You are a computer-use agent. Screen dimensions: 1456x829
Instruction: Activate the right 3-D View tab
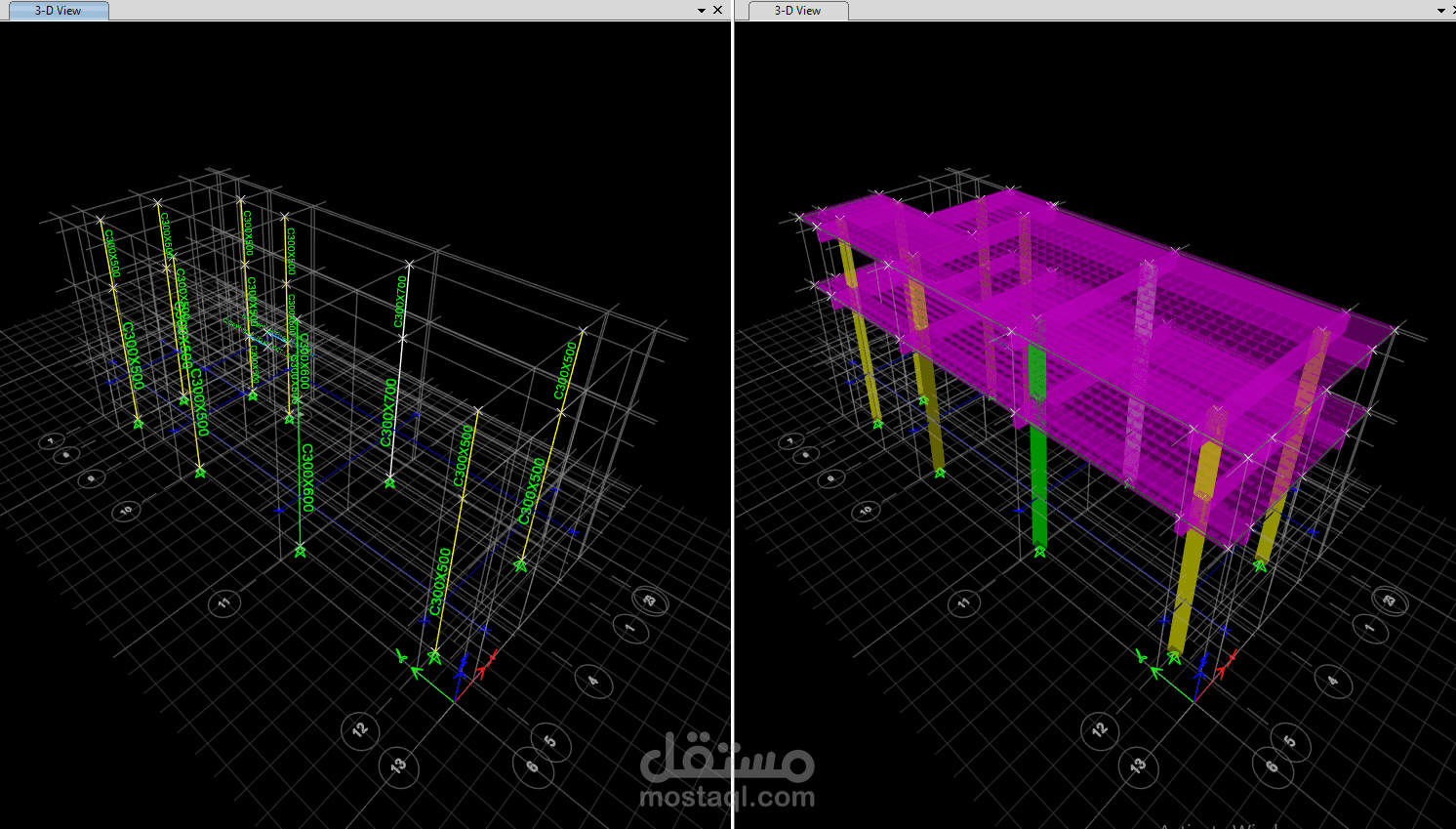tap(797, 11)
